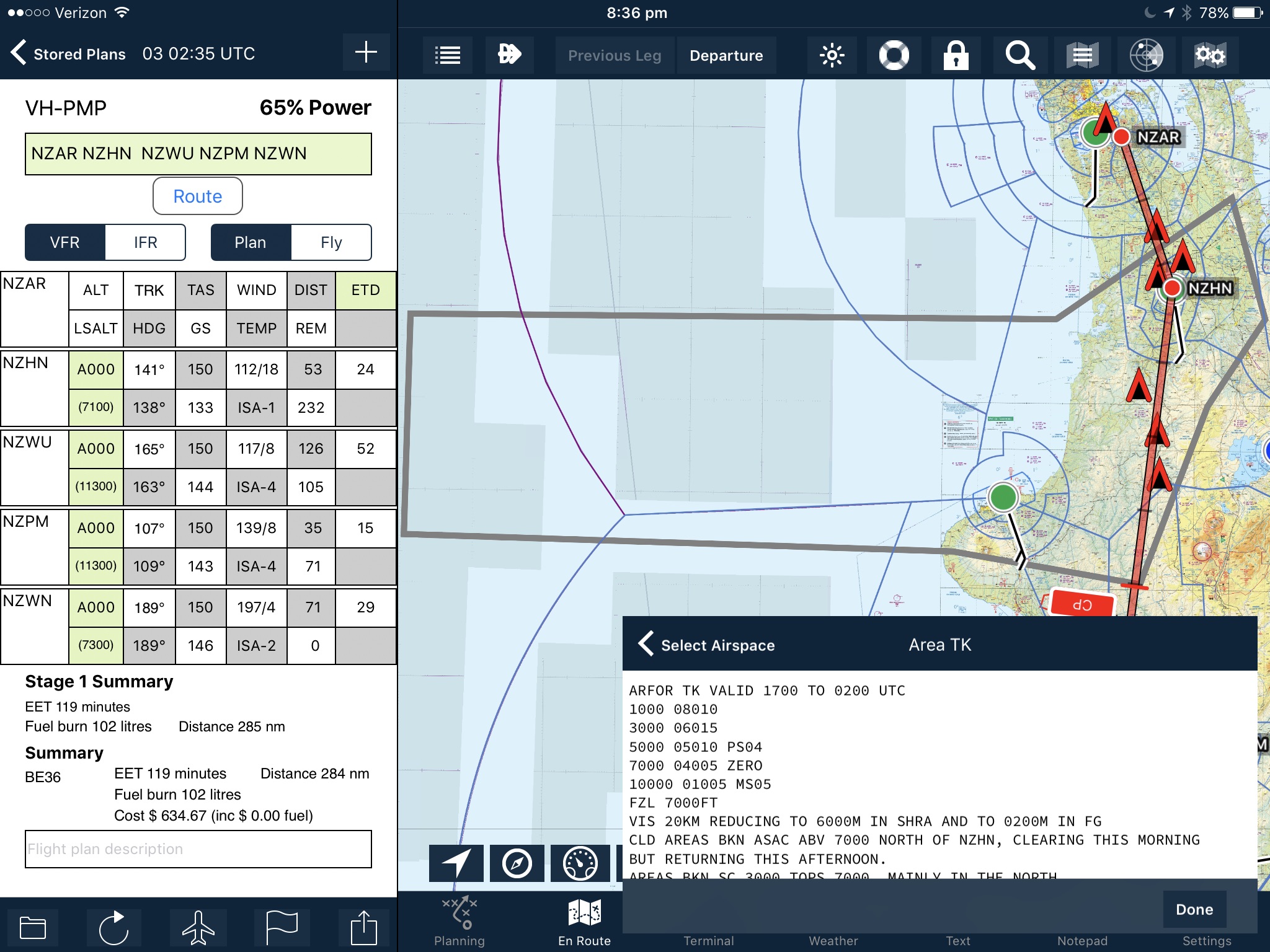Edit NZPM altitude A000 cell
This screenshot has height=952, width=1270.
point(96,528)
